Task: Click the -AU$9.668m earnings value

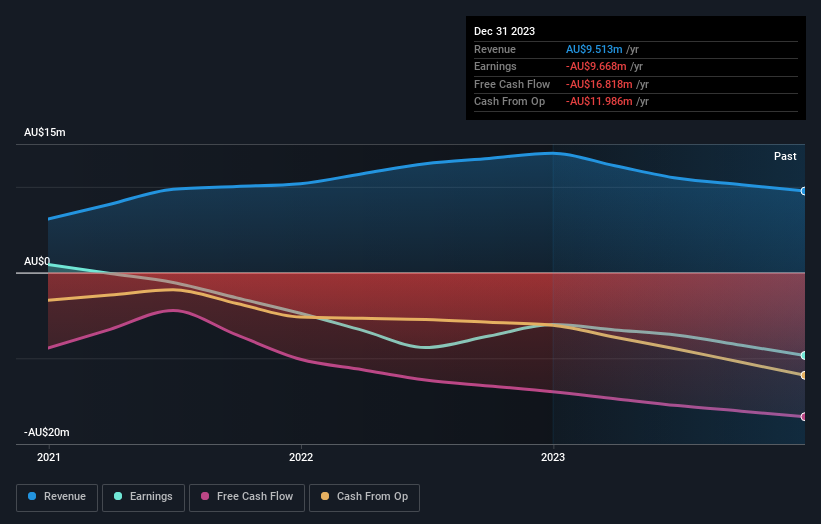Action: click(596, 66)
